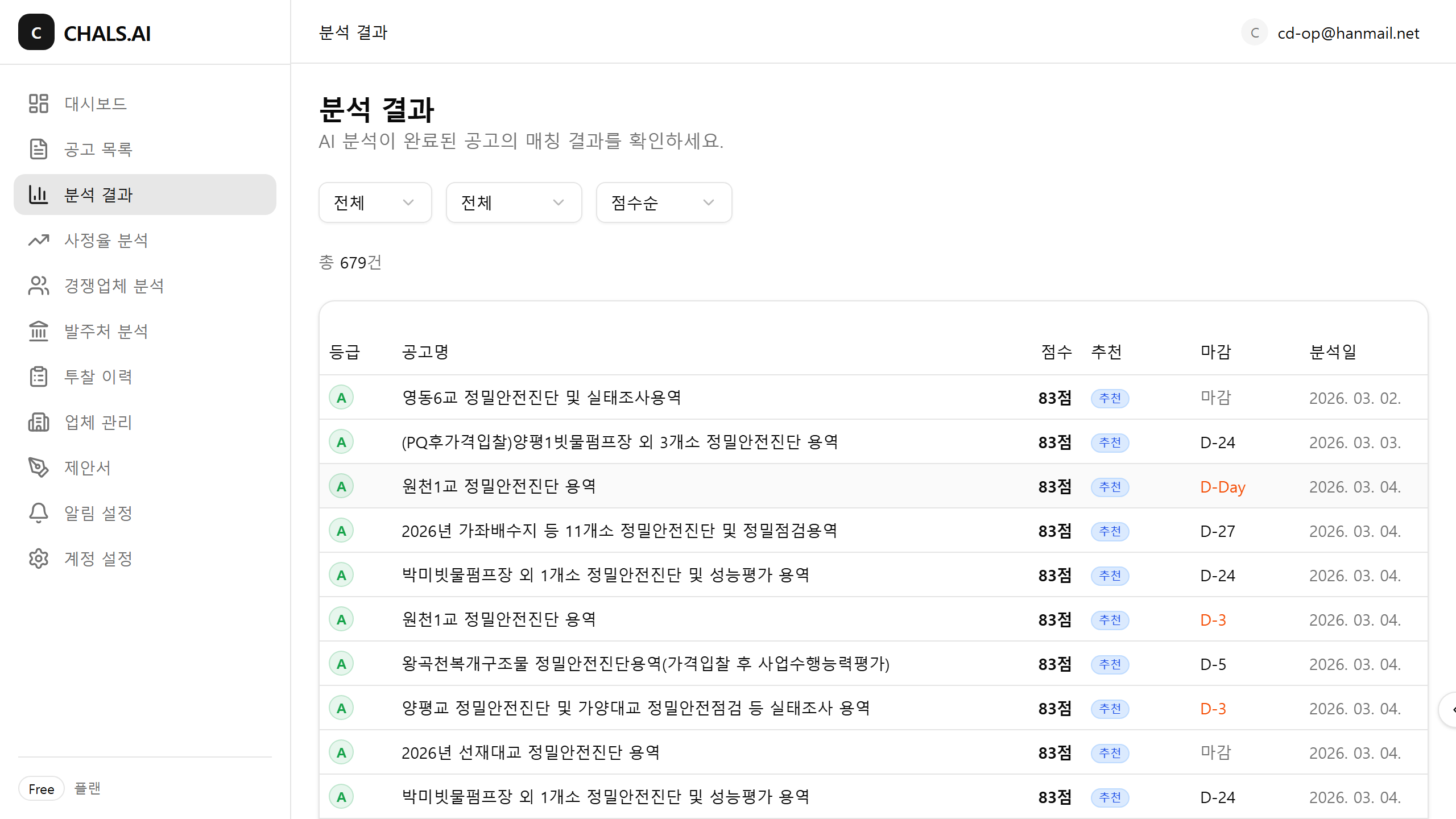Screen dimensions: 1456x819
Task: Click the user avatar circle next to email
Action: (1255, 32)
